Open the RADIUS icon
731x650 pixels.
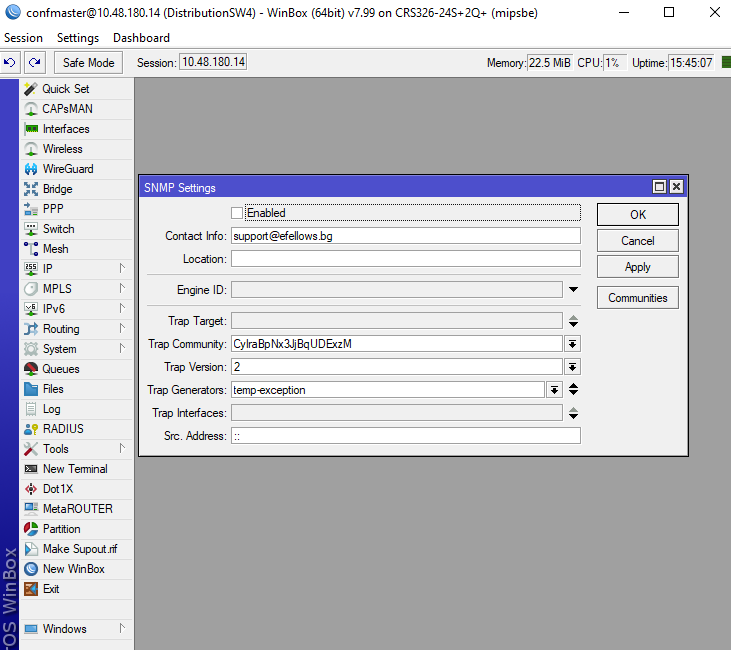pos(31,429)
